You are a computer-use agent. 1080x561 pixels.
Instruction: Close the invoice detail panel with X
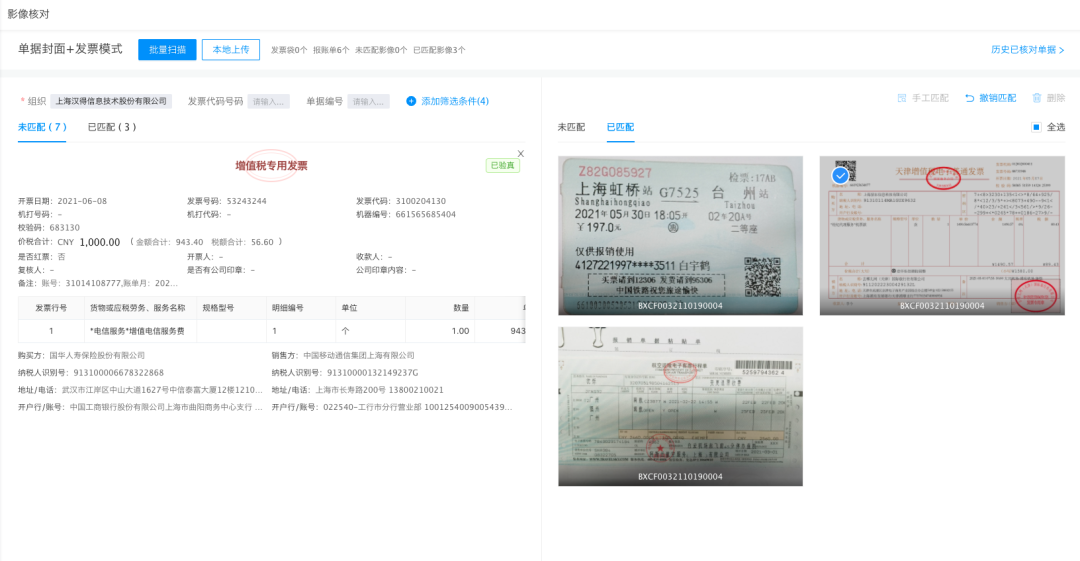[x=520, y=154]
